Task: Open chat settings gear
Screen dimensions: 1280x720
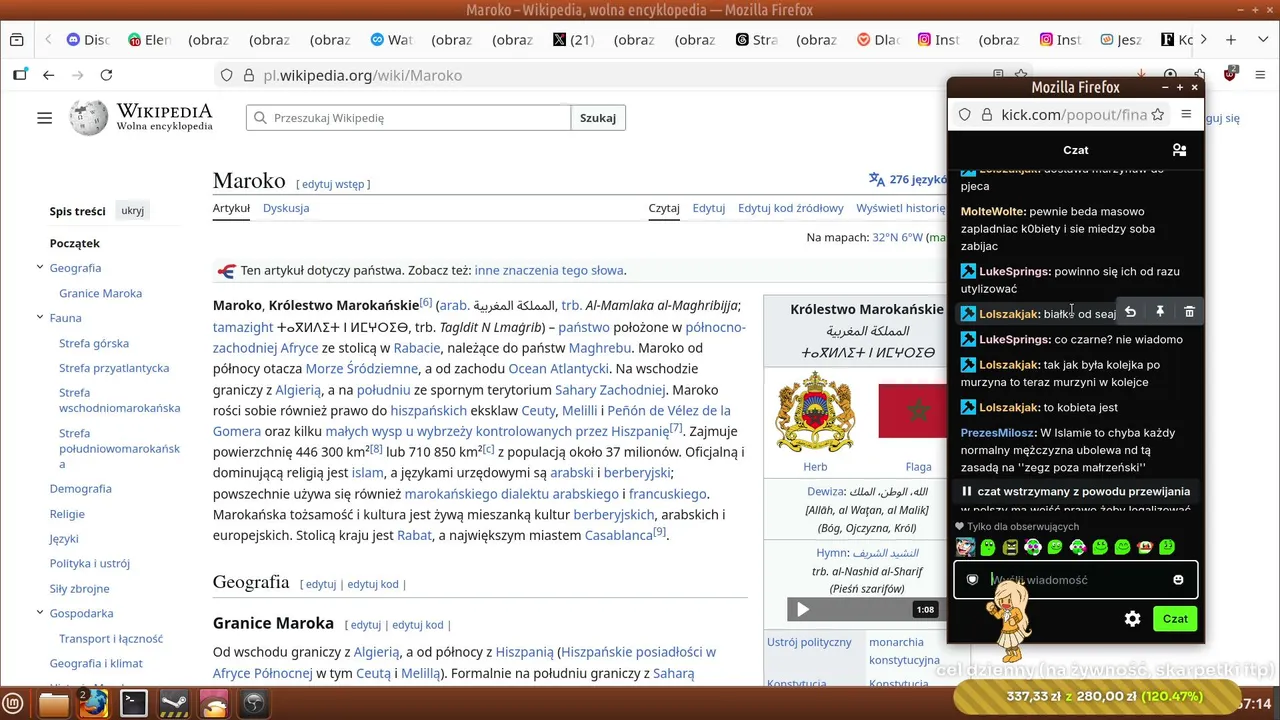Action: (1132, 619)
